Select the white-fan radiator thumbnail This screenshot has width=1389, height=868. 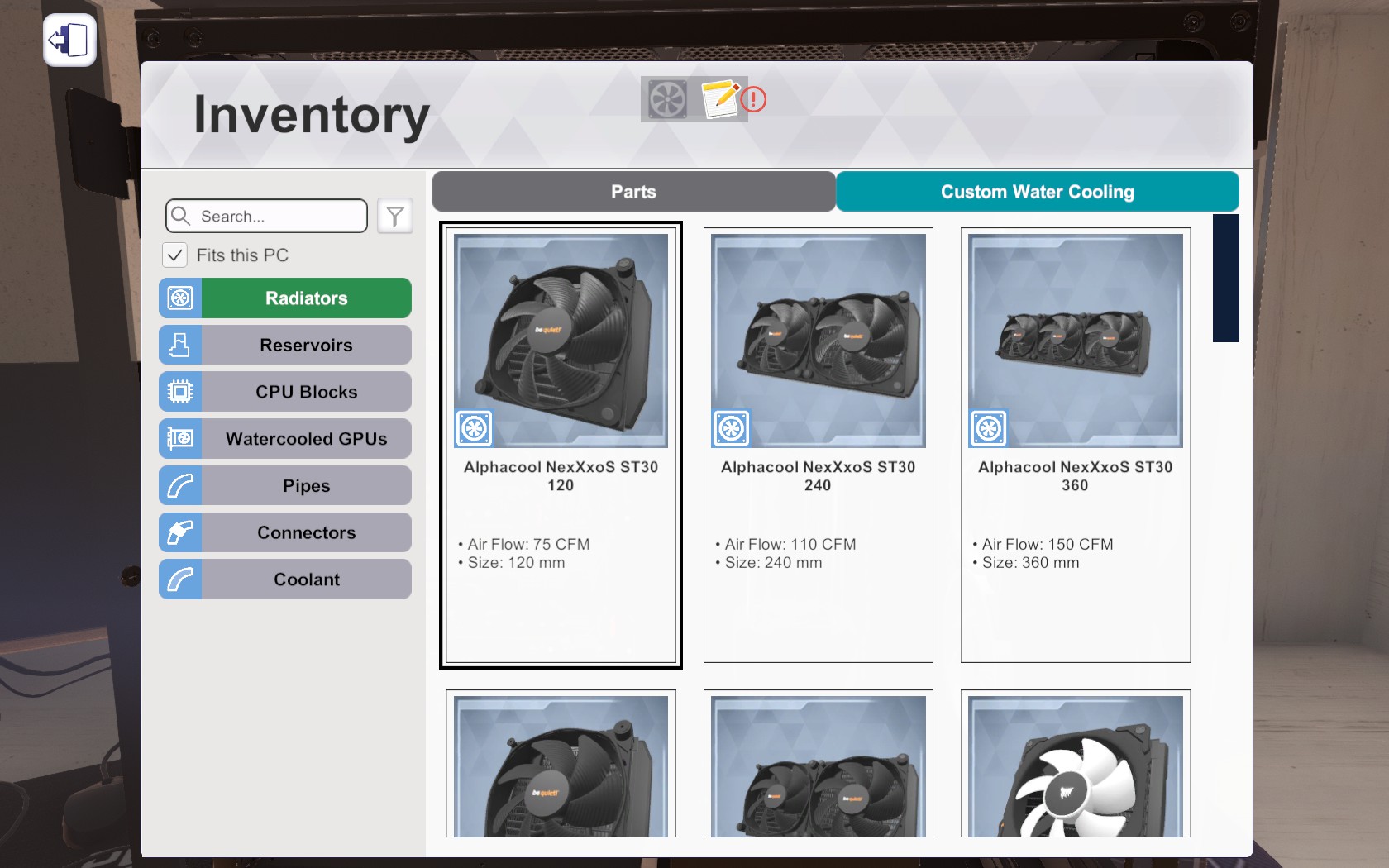pos(1076,766)
